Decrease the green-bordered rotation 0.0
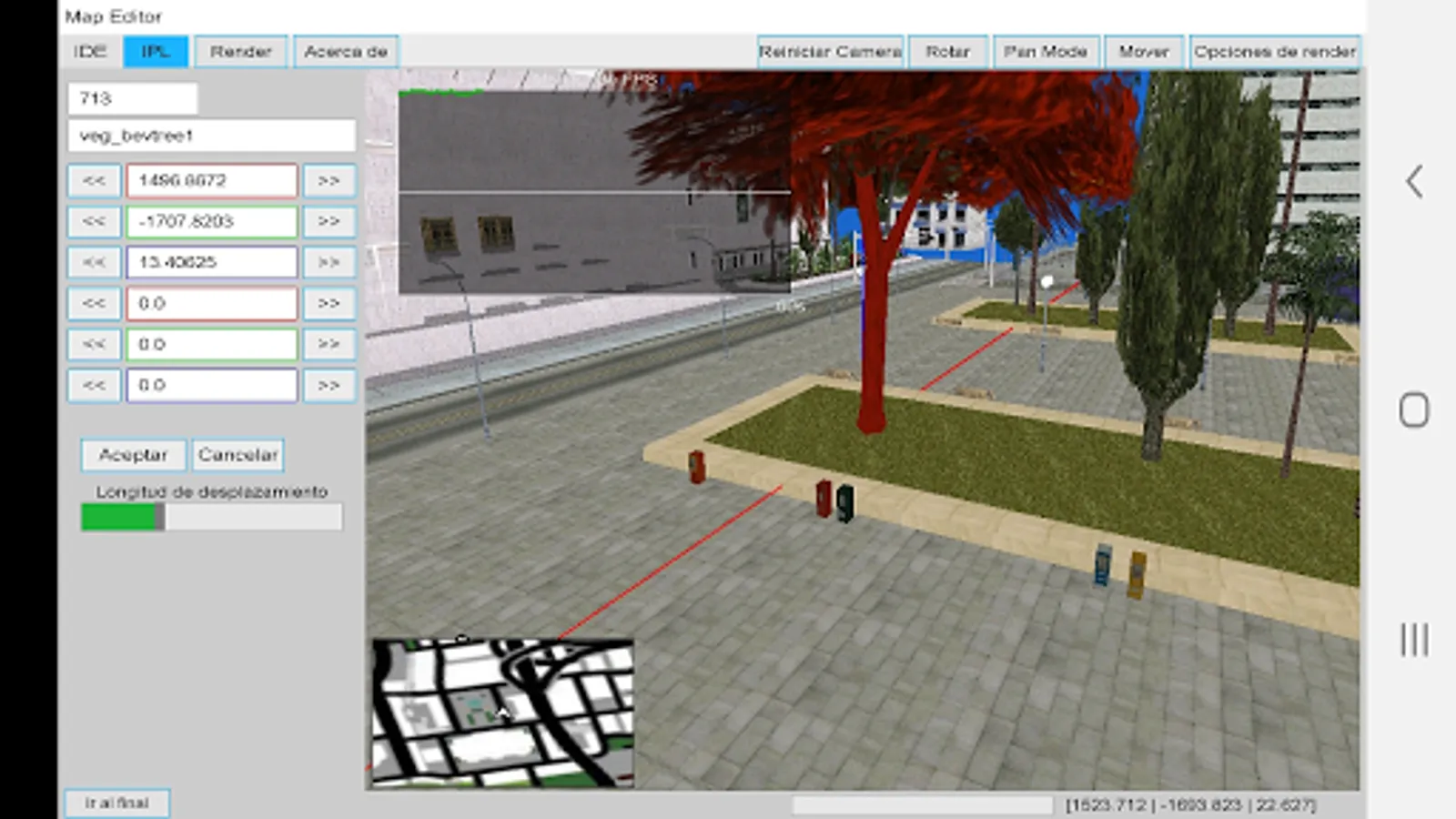 (x=94, y=344)
